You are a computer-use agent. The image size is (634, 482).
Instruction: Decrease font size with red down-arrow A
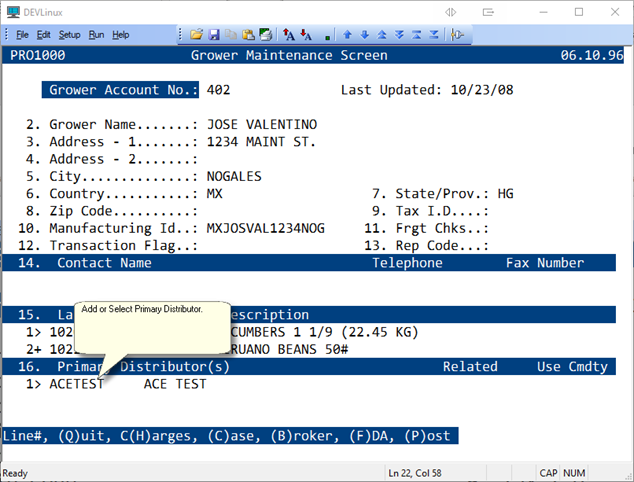pyautogui.click(x=306, y=35)
